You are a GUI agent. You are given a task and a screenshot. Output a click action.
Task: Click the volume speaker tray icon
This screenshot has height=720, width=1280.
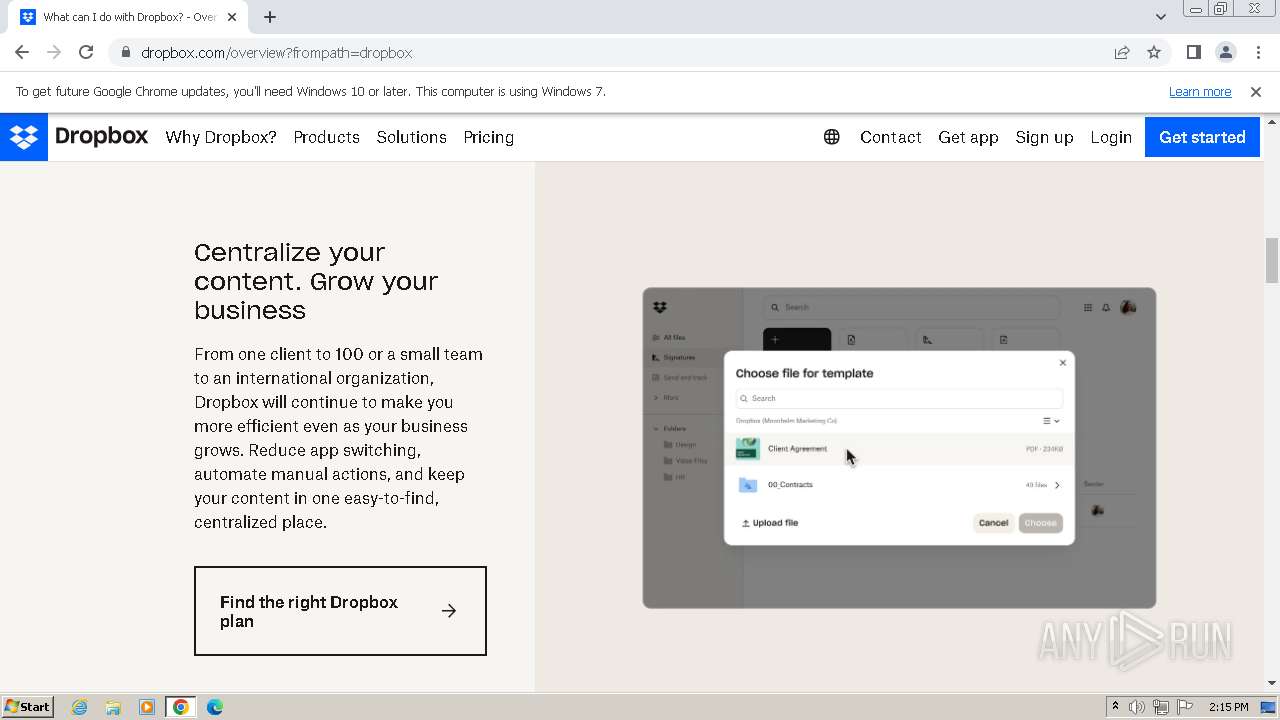[1137, 707]
